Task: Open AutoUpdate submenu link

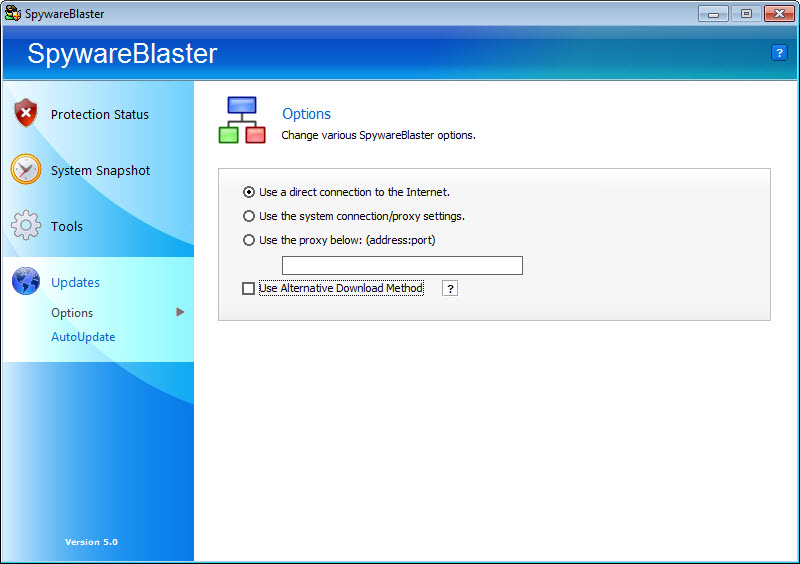Action: click(83, 337)
